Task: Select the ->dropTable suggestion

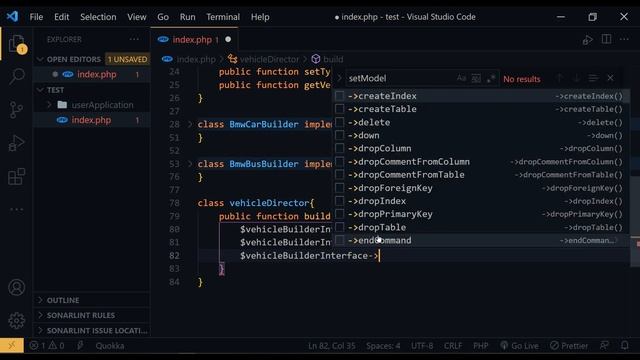Action: (x=481, y=227)
